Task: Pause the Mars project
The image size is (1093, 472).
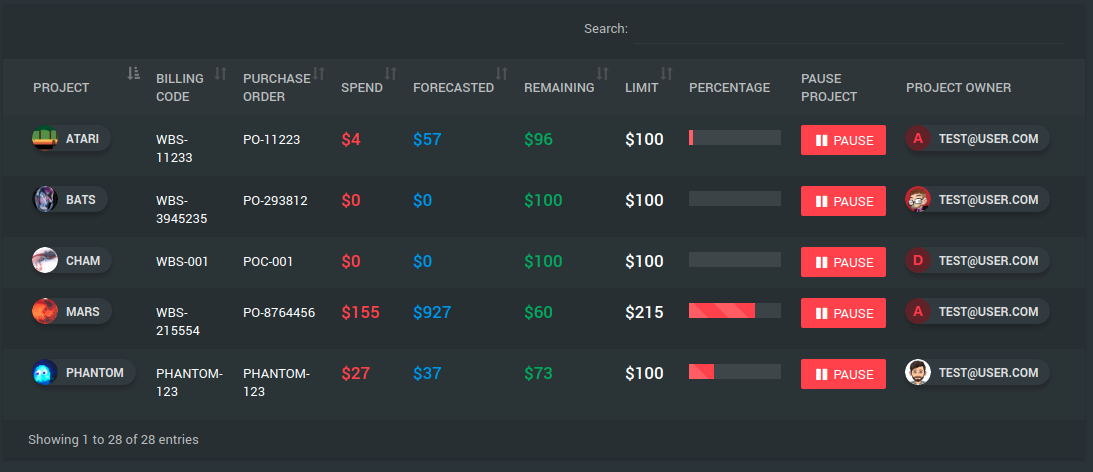Action: (843, 313)
